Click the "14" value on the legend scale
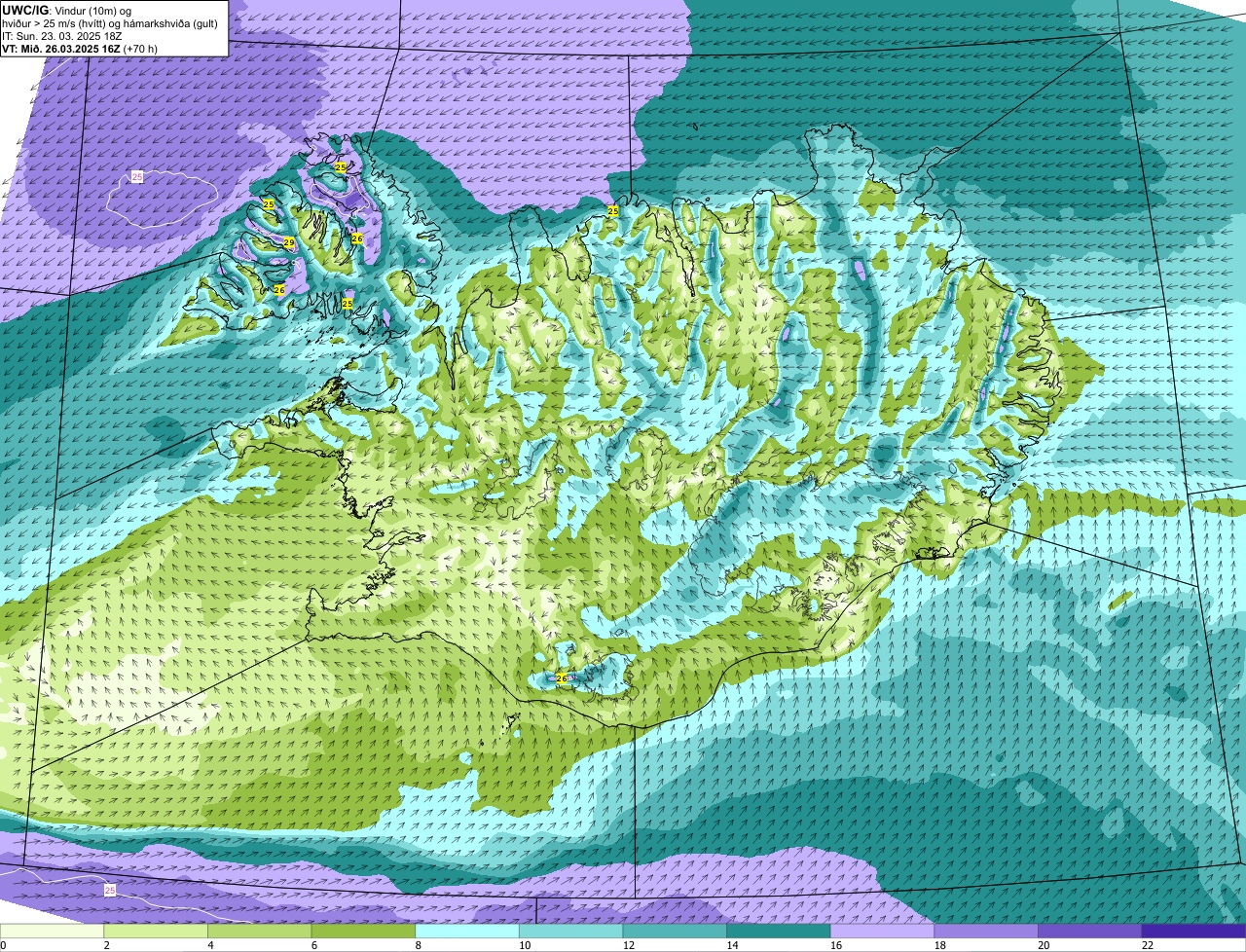 [x=732, y=945]
